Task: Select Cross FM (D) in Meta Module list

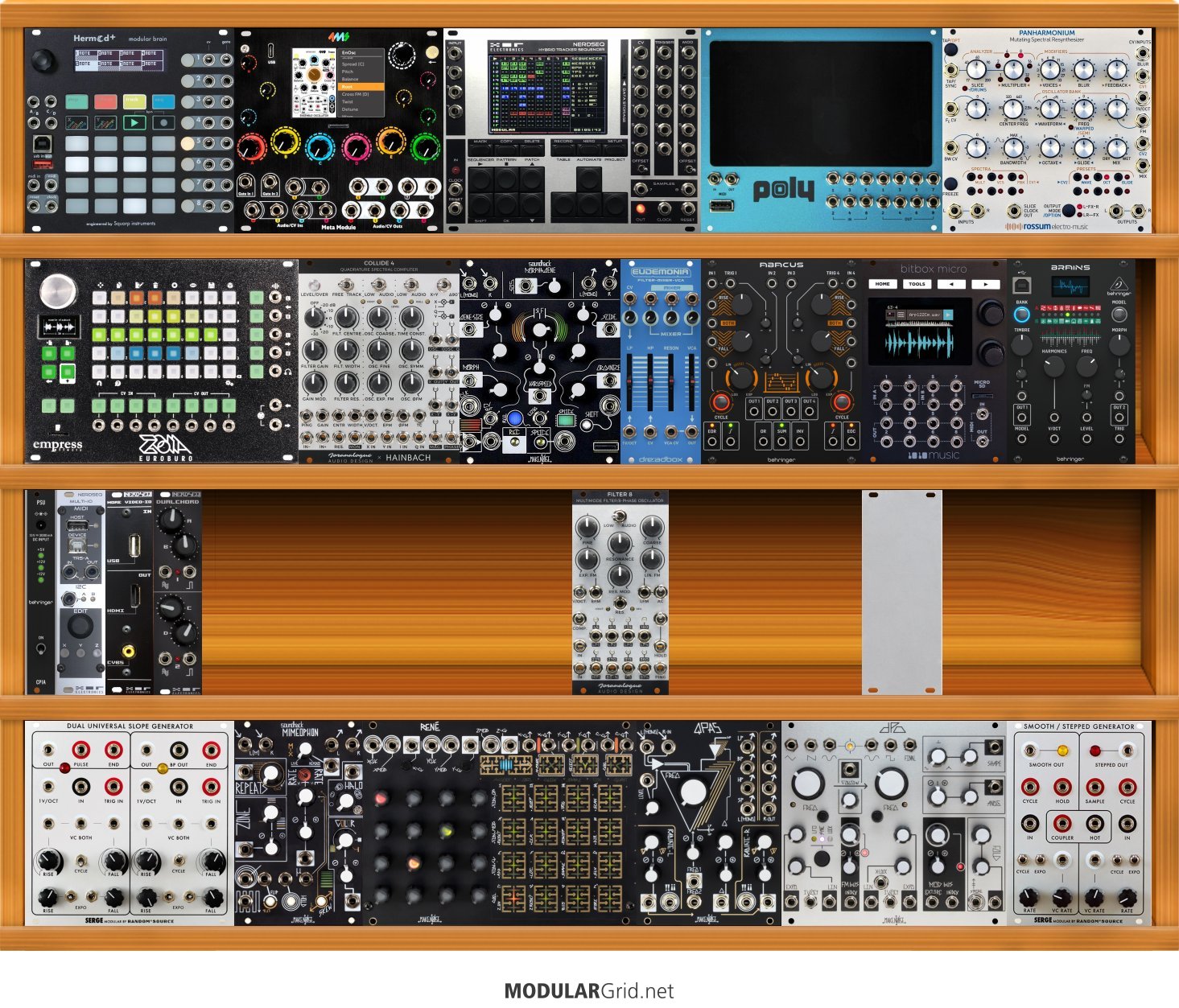Action: (355, 94)
